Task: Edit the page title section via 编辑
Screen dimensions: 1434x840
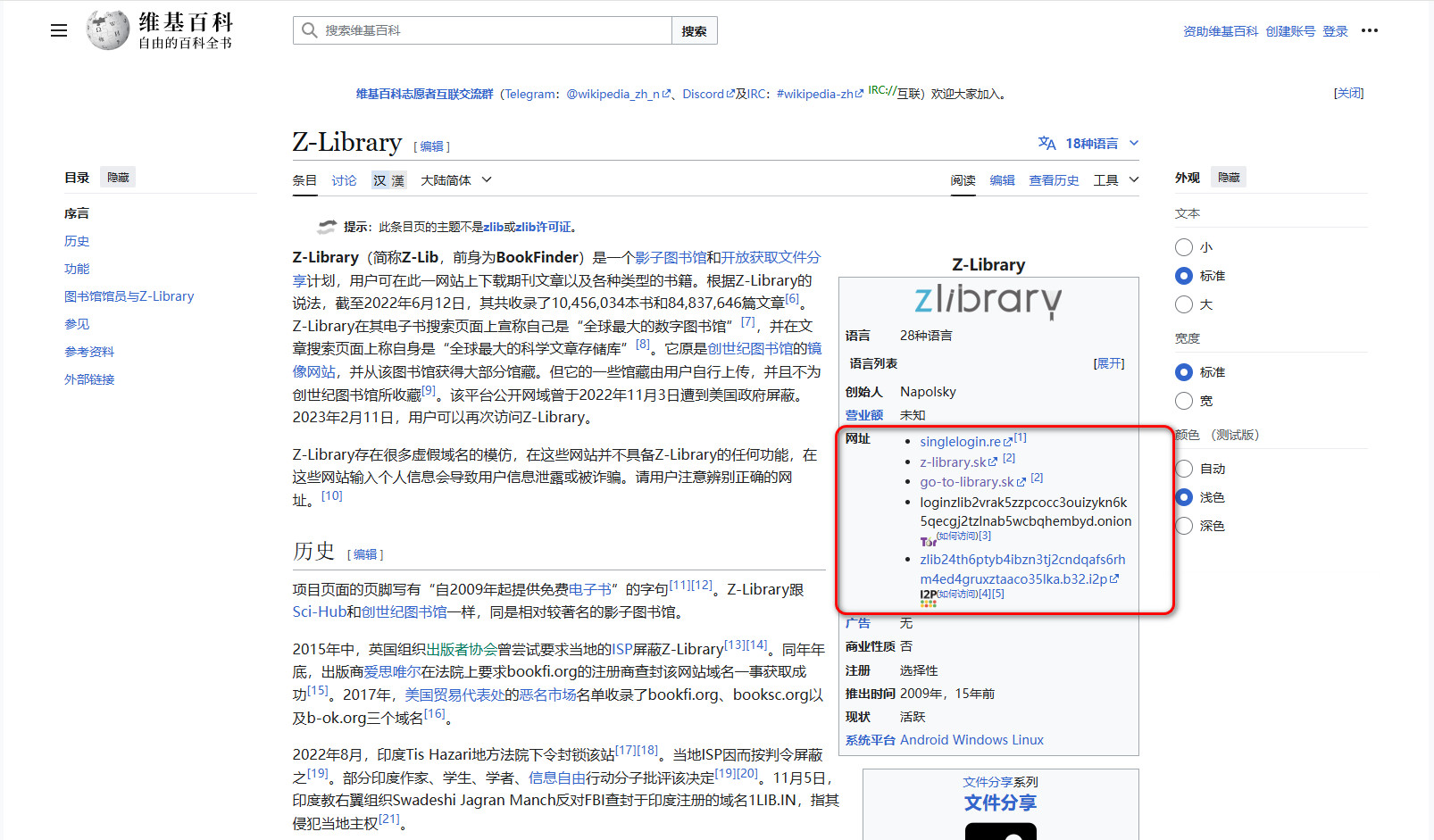Action: click(x=432, y=146)
